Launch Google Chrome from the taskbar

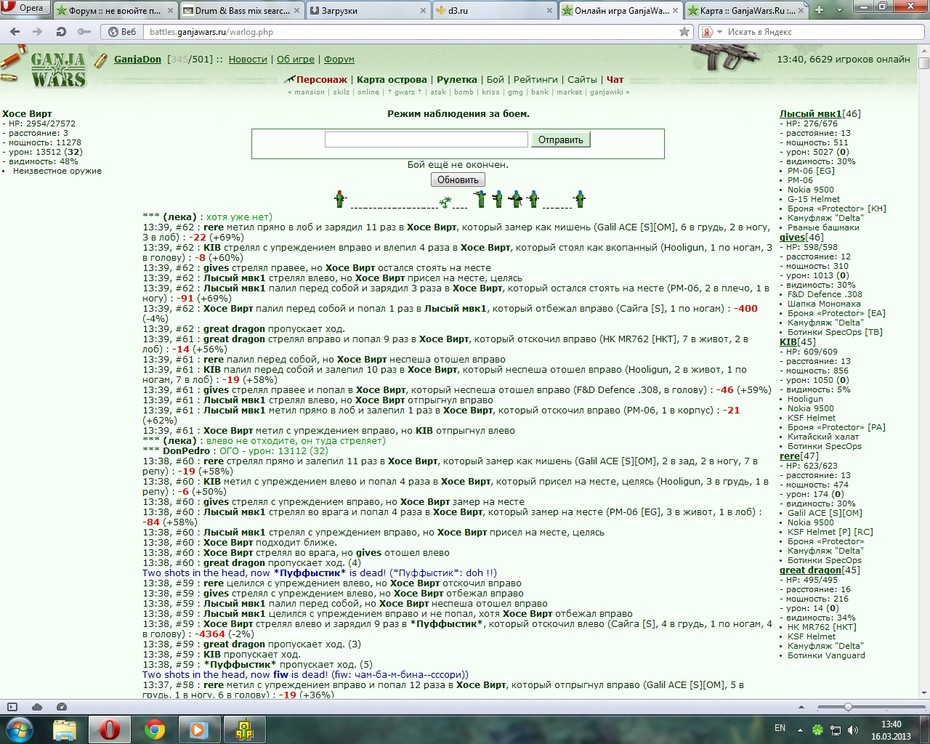tap(154, 730)
